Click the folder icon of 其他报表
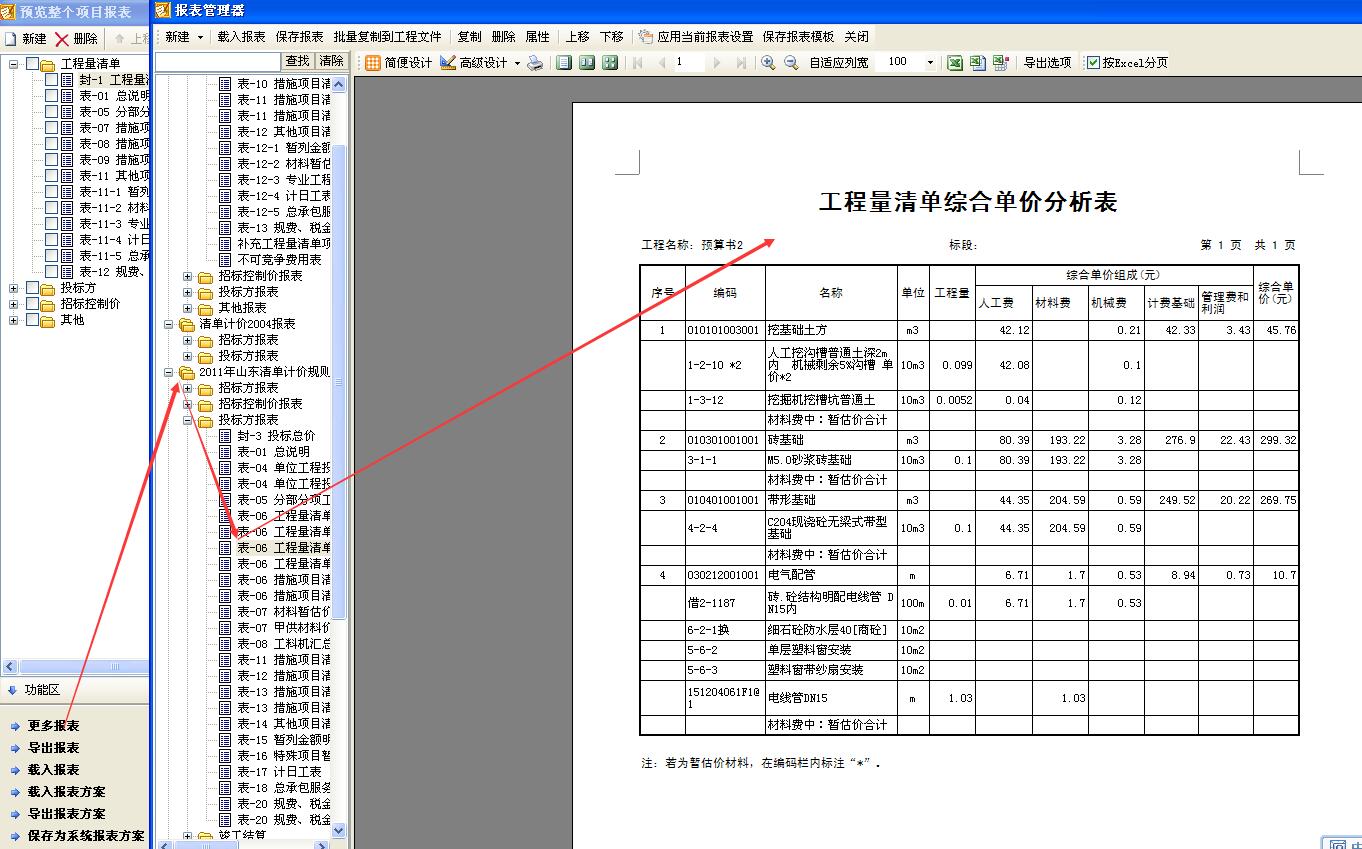The height and width of the screenshot is (849, 1362). pyautogui.click(x=206, y=308)
